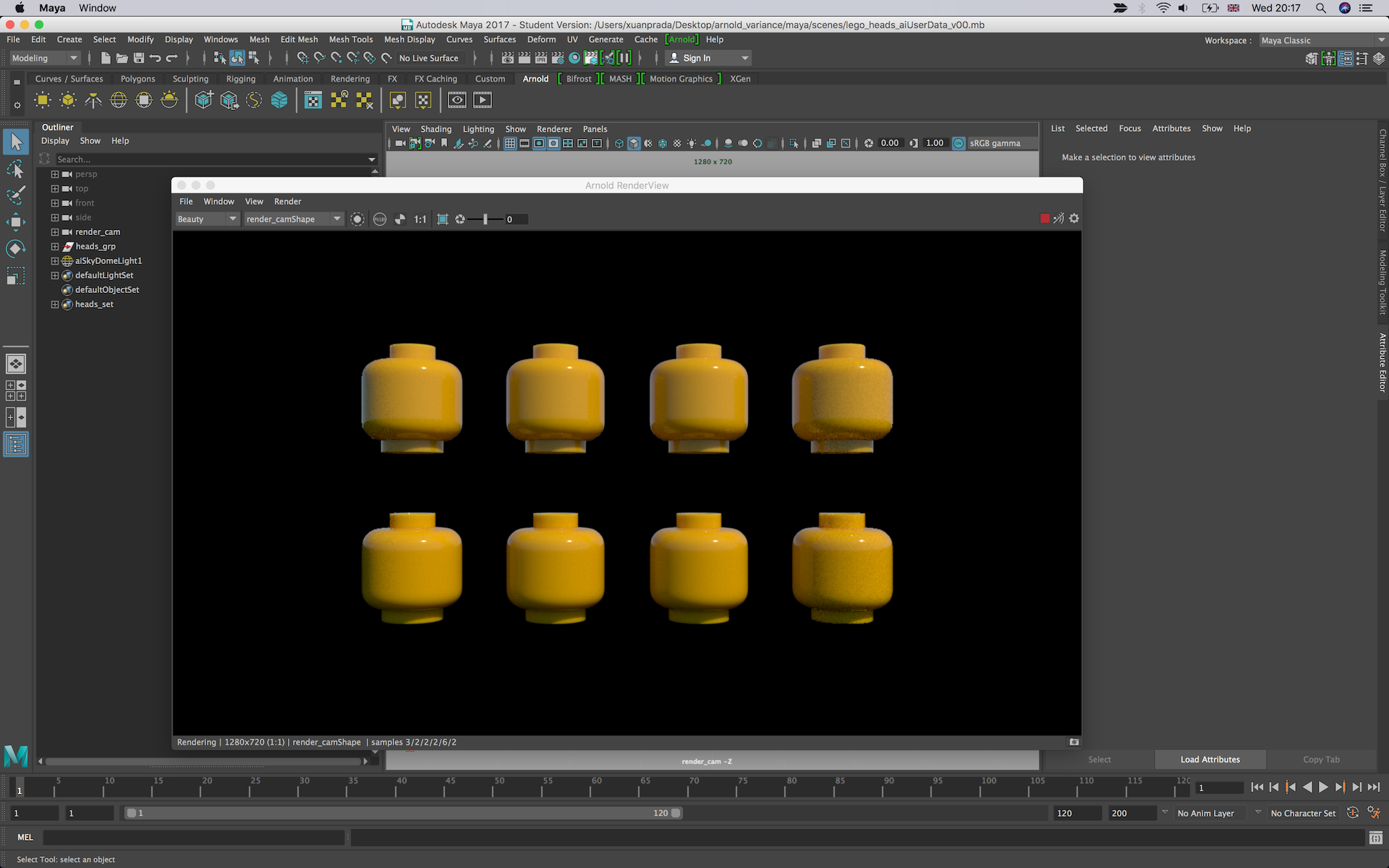Image resolution: width=1389 pixels, height=868 pixels.
Task: Stop render with red square icon
Action: coord(1045,218)
